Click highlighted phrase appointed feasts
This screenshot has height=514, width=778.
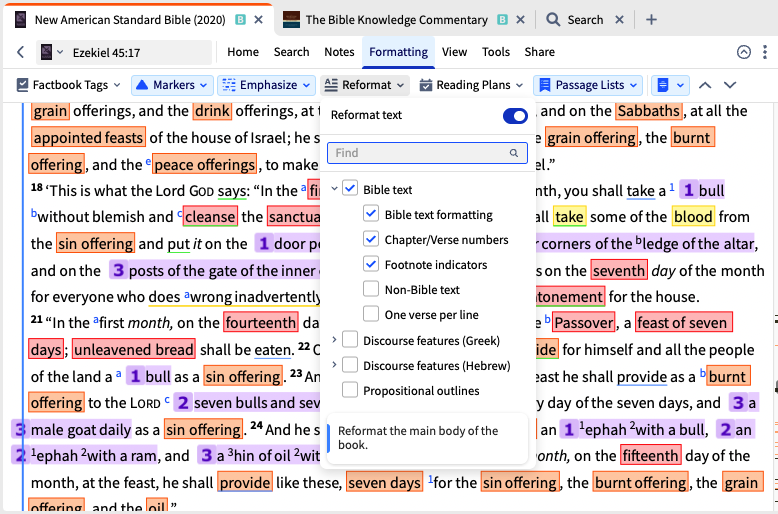click(x=88, y=137)
